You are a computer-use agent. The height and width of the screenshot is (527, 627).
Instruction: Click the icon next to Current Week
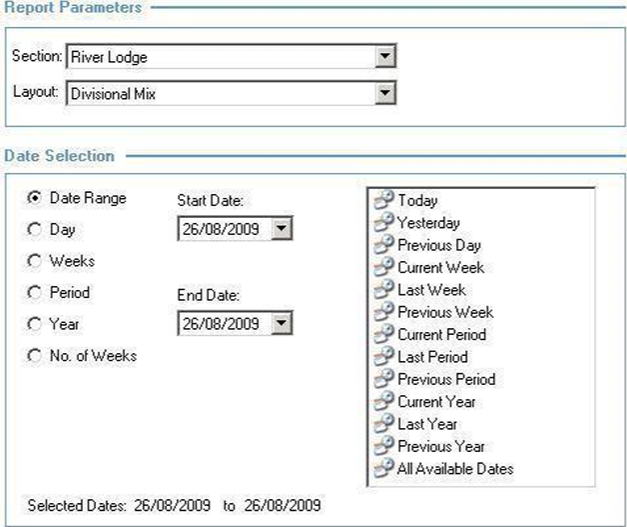point(384,267)
